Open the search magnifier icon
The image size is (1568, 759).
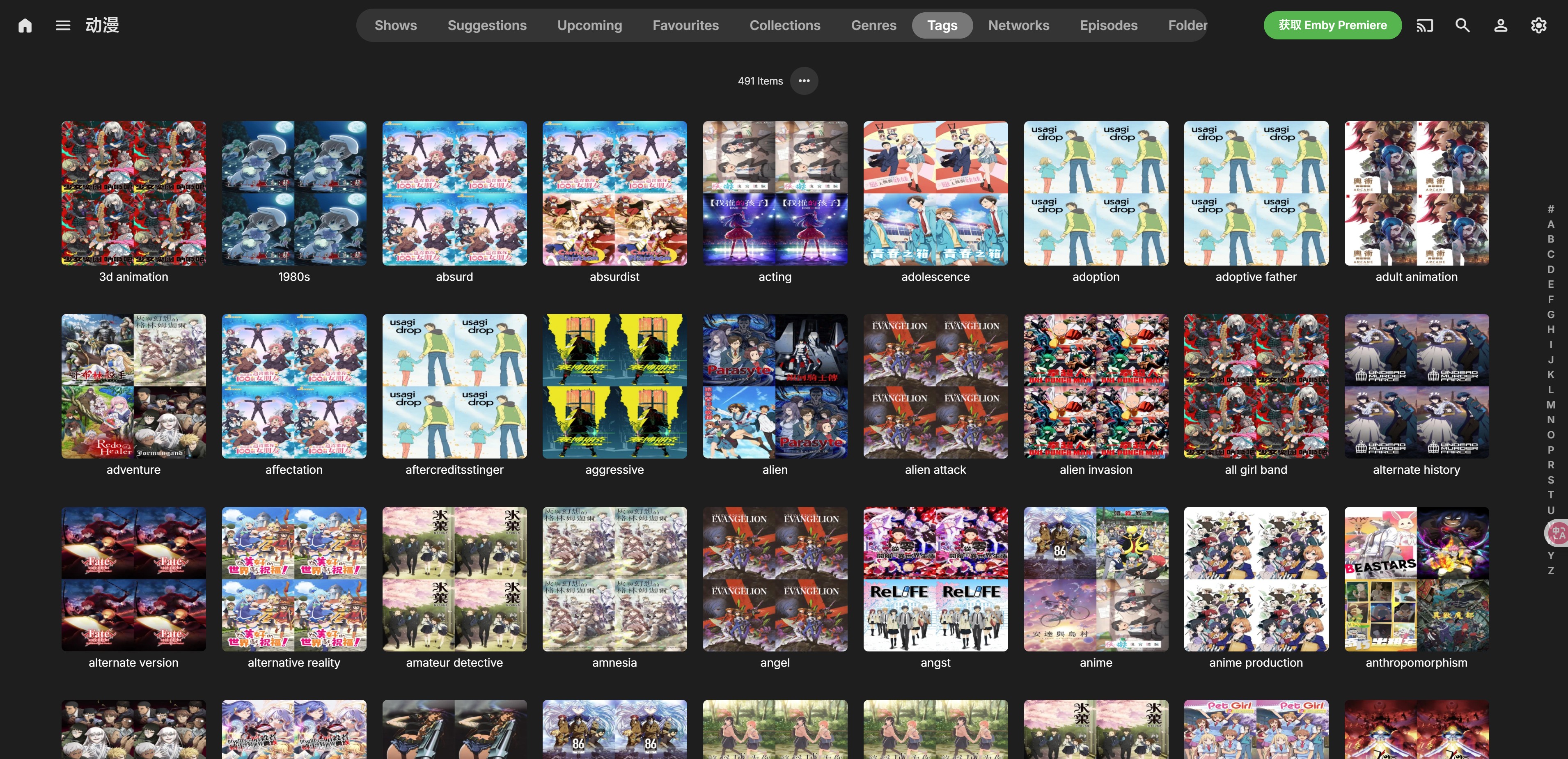click(1462, 25)
